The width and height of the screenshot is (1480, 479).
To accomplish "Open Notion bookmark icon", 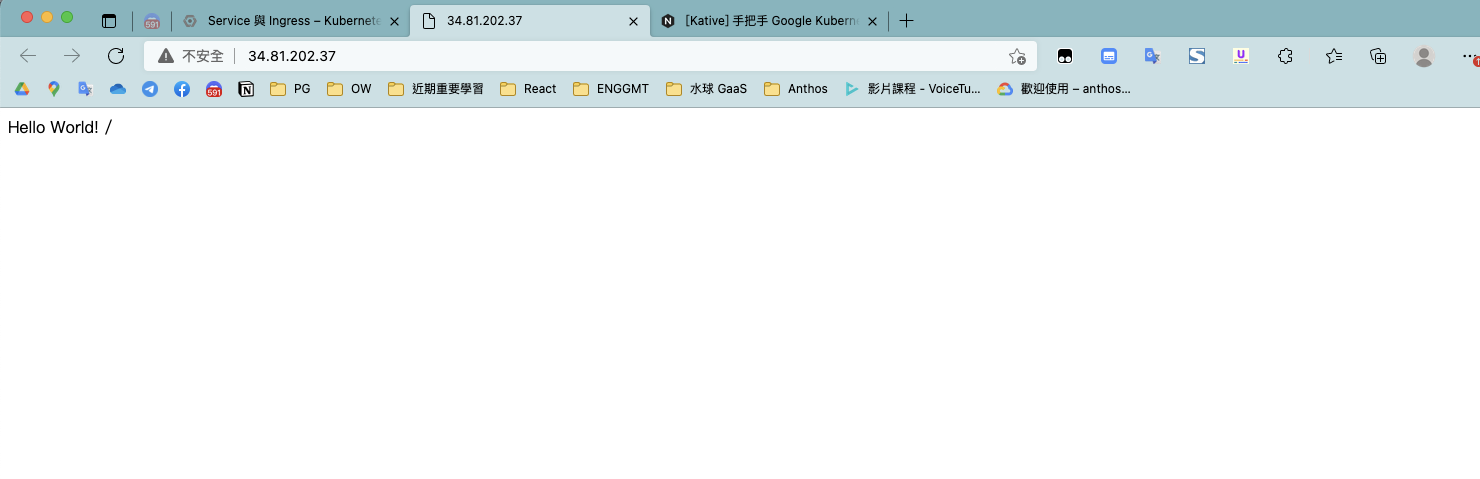I will (x=246, y=89).
